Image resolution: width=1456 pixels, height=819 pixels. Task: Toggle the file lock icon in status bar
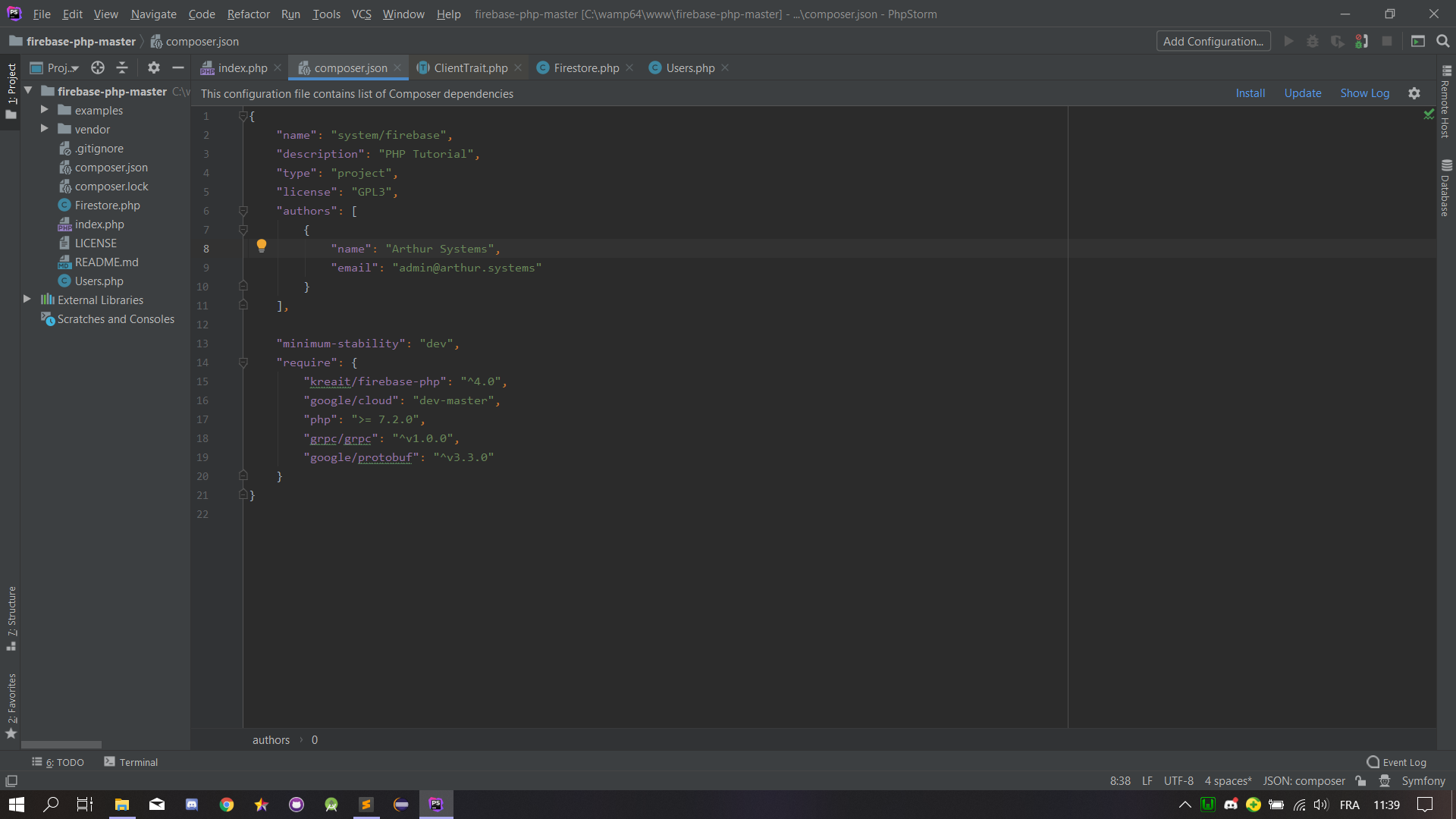pyautogui.click(x=1360, y=780)
